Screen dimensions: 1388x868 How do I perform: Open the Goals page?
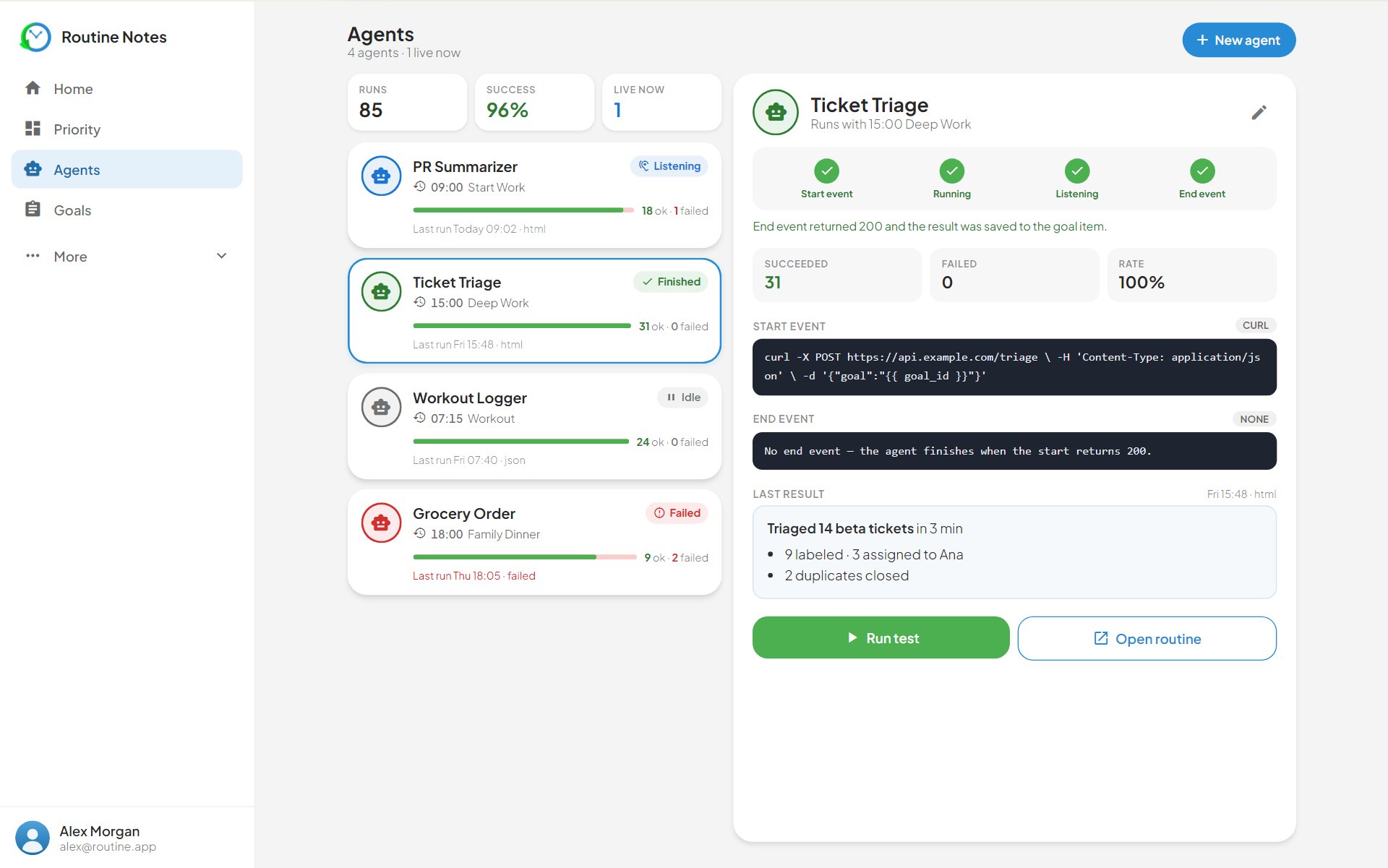[127, 210]
